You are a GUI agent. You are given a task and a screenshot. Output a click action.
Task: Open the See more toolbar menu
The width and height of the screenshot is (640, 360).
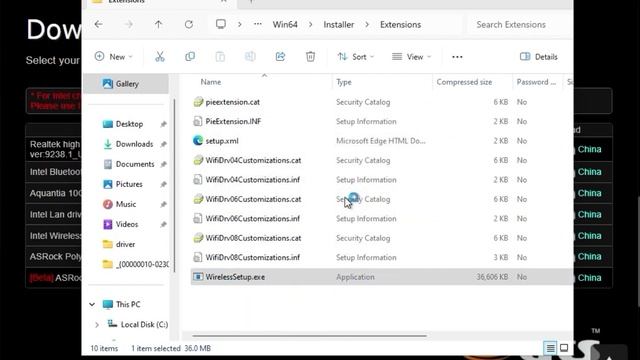pos(457,57)
